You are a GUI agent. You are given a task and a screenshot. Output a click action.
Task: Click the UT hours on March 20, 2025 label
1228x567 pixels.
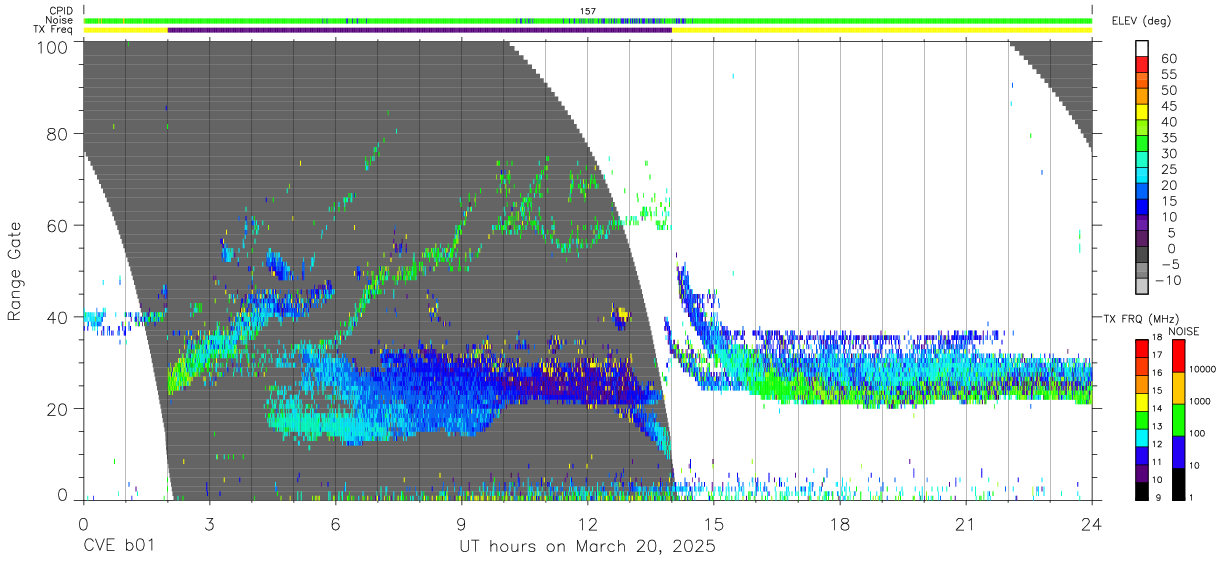(587, 549)
